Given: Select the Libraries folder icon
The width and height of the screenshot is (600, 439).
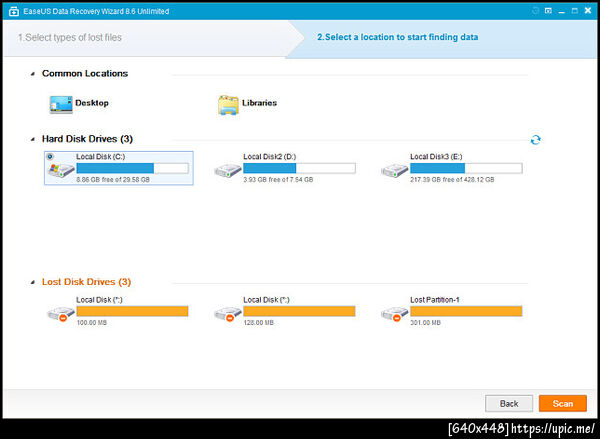Looking at the screenshot, I should [x=228, y=105].
